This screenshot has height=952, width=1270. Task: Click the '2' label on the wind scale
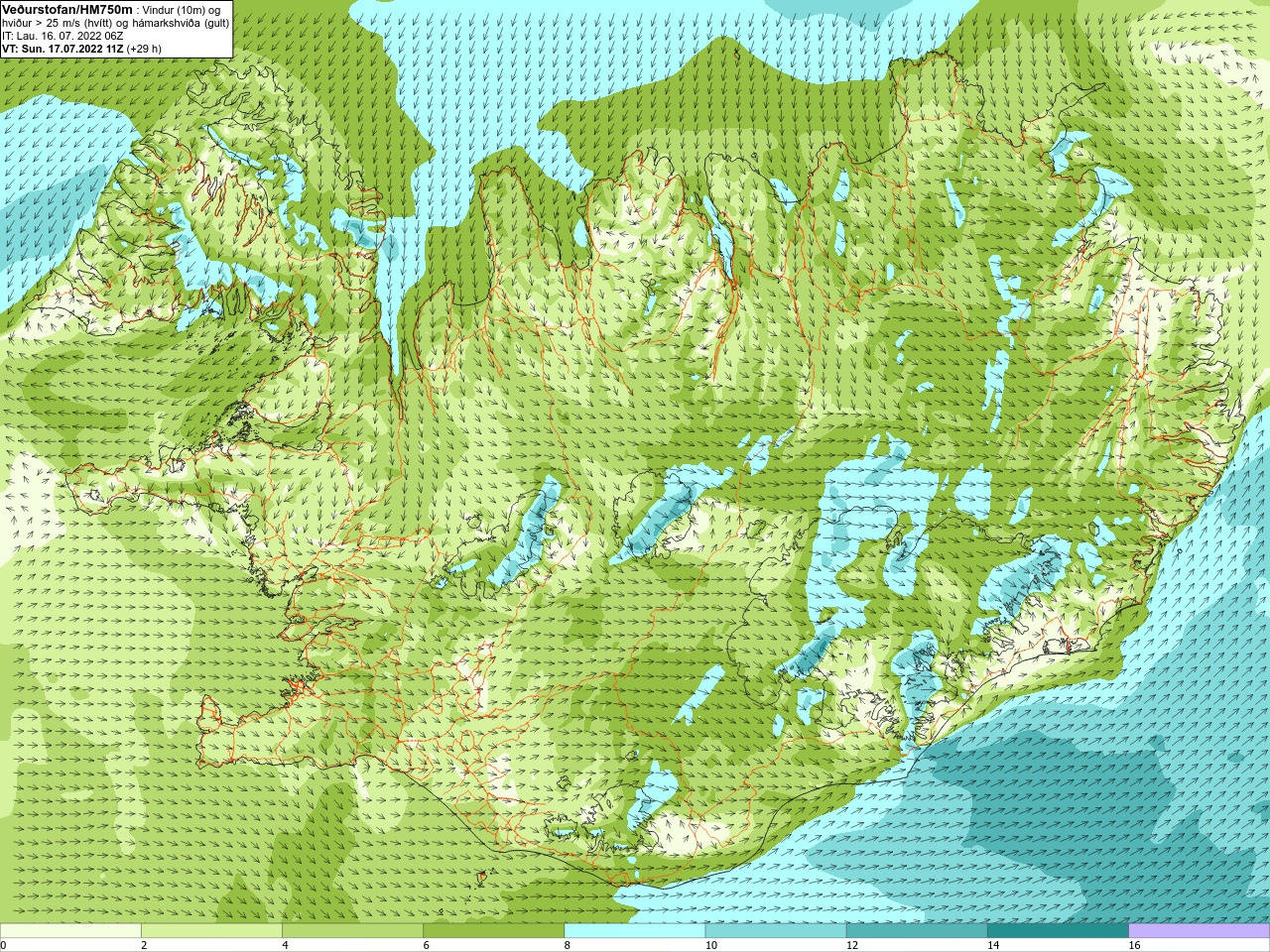click(x=144, y=945)
